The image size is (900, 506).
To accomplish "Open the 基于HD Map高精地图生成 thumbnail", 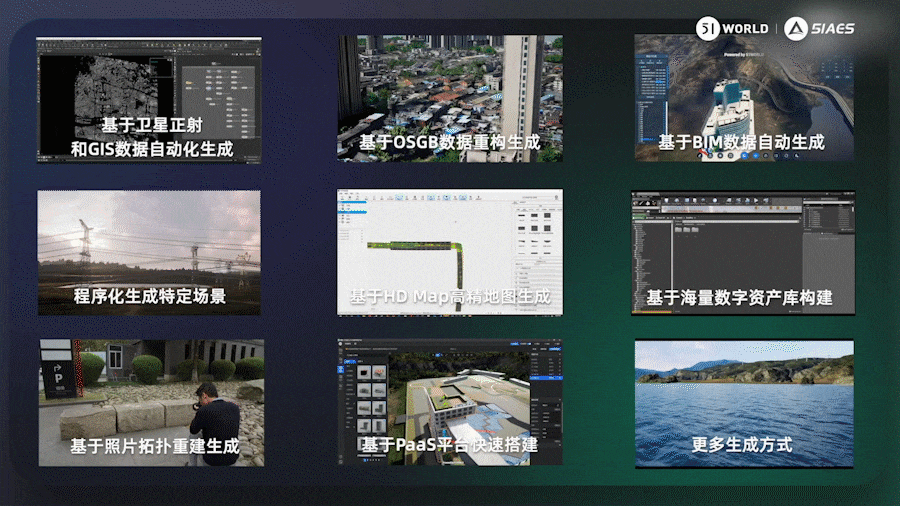I will [450, 252].
